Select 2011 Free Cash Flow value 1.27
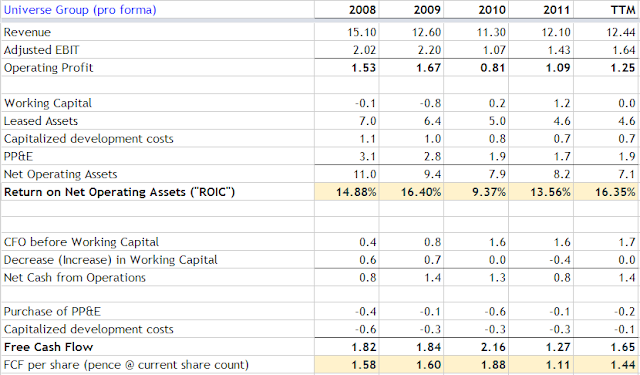The height and width of the screenshot is (375, 640). [558, 347]
